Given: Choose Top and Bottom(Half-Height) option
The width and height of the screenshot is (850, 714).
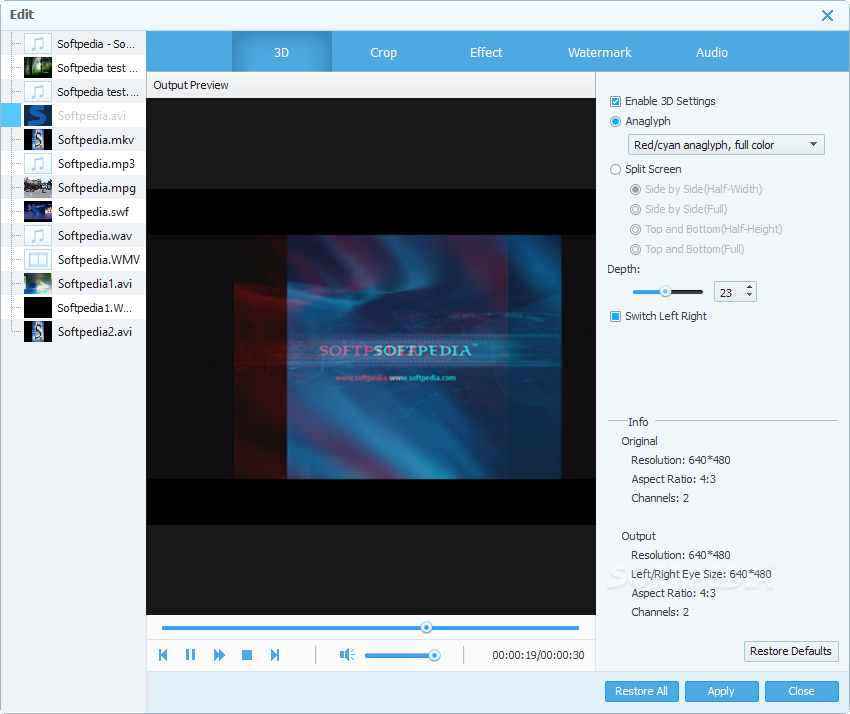Looking at the screenshot, I should click(x=635, y=229).
